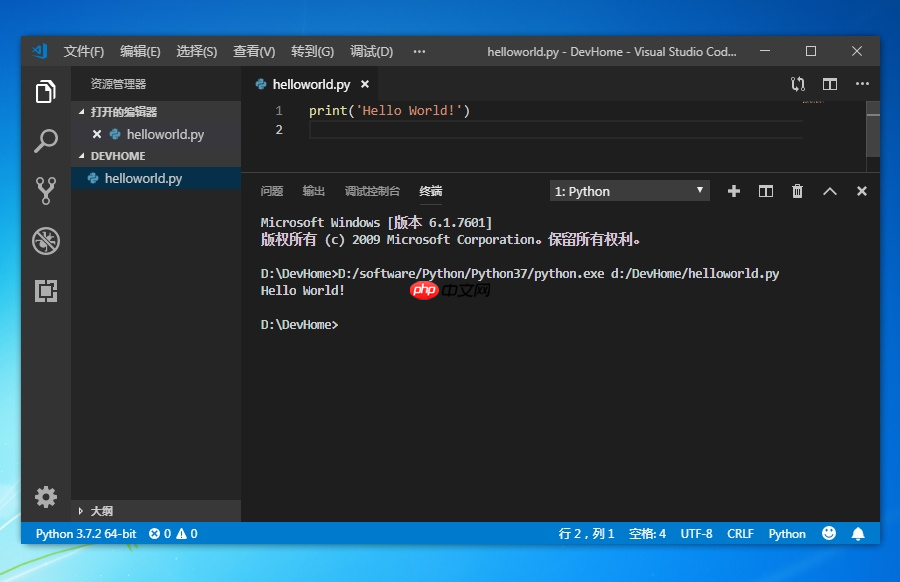Open the Extensions view
The height and width of the screenshot is (582, 900).
(x=45, y=290)
